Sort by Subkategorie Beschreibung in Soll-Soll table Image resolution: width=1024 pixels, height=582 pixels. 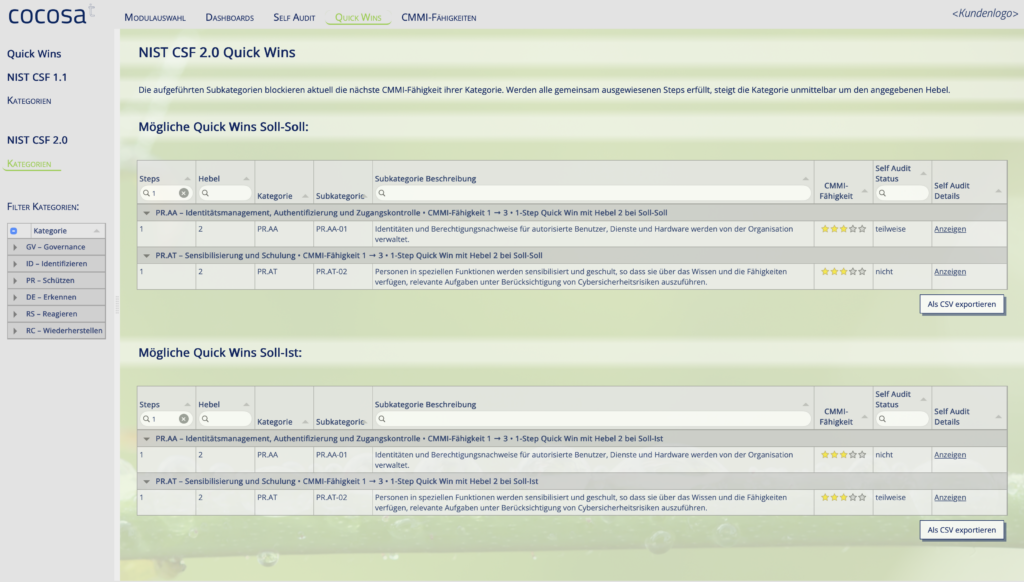coord(805,179)
